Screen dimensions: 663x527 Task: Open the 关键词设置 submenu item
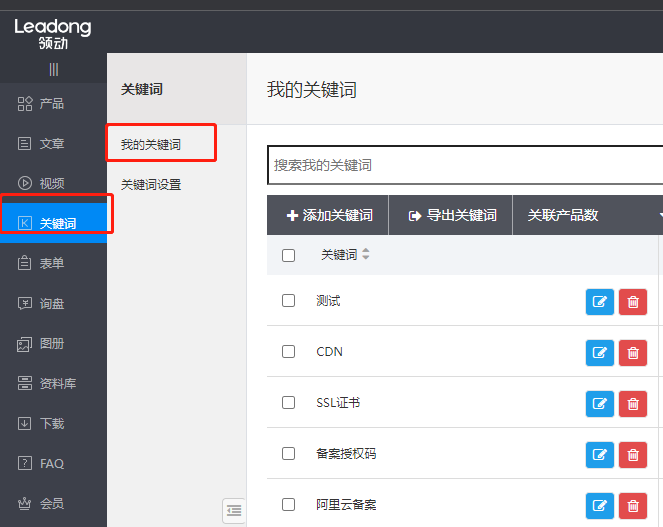pyautogui.click(x=151, y=185)
